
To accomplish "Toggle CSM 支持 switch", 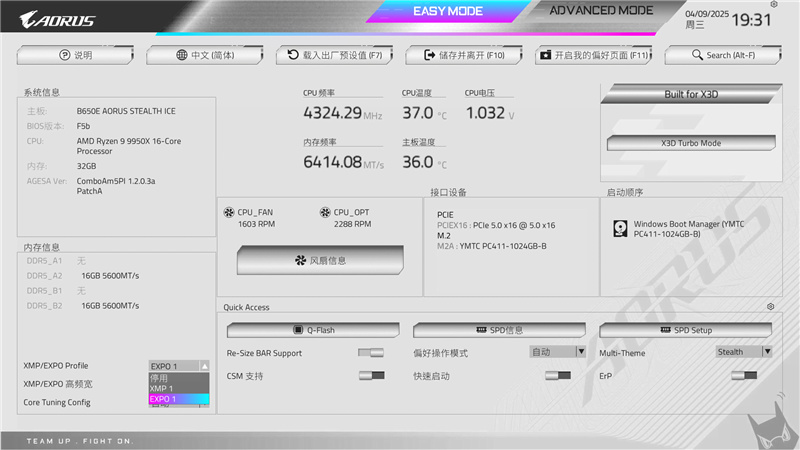I will (x=371, y=376).
